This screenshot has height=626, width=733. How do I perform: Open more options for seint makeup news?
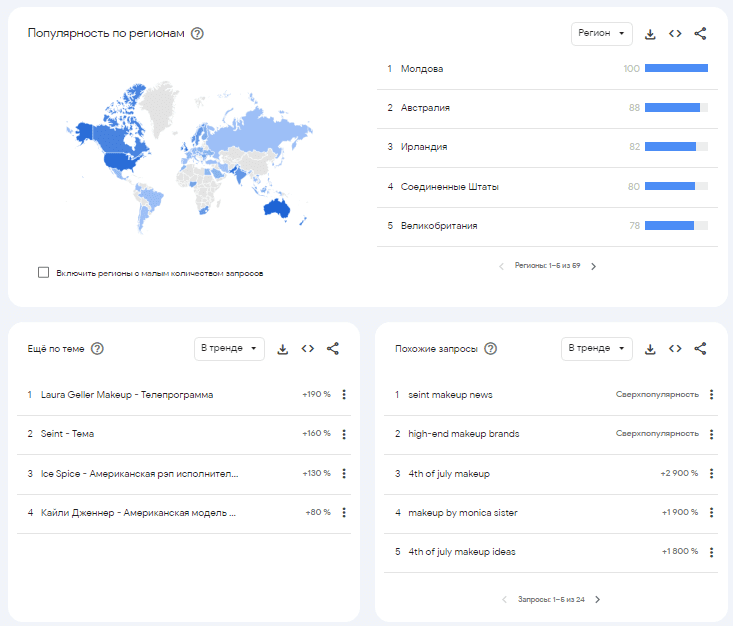tap(711, 395)
